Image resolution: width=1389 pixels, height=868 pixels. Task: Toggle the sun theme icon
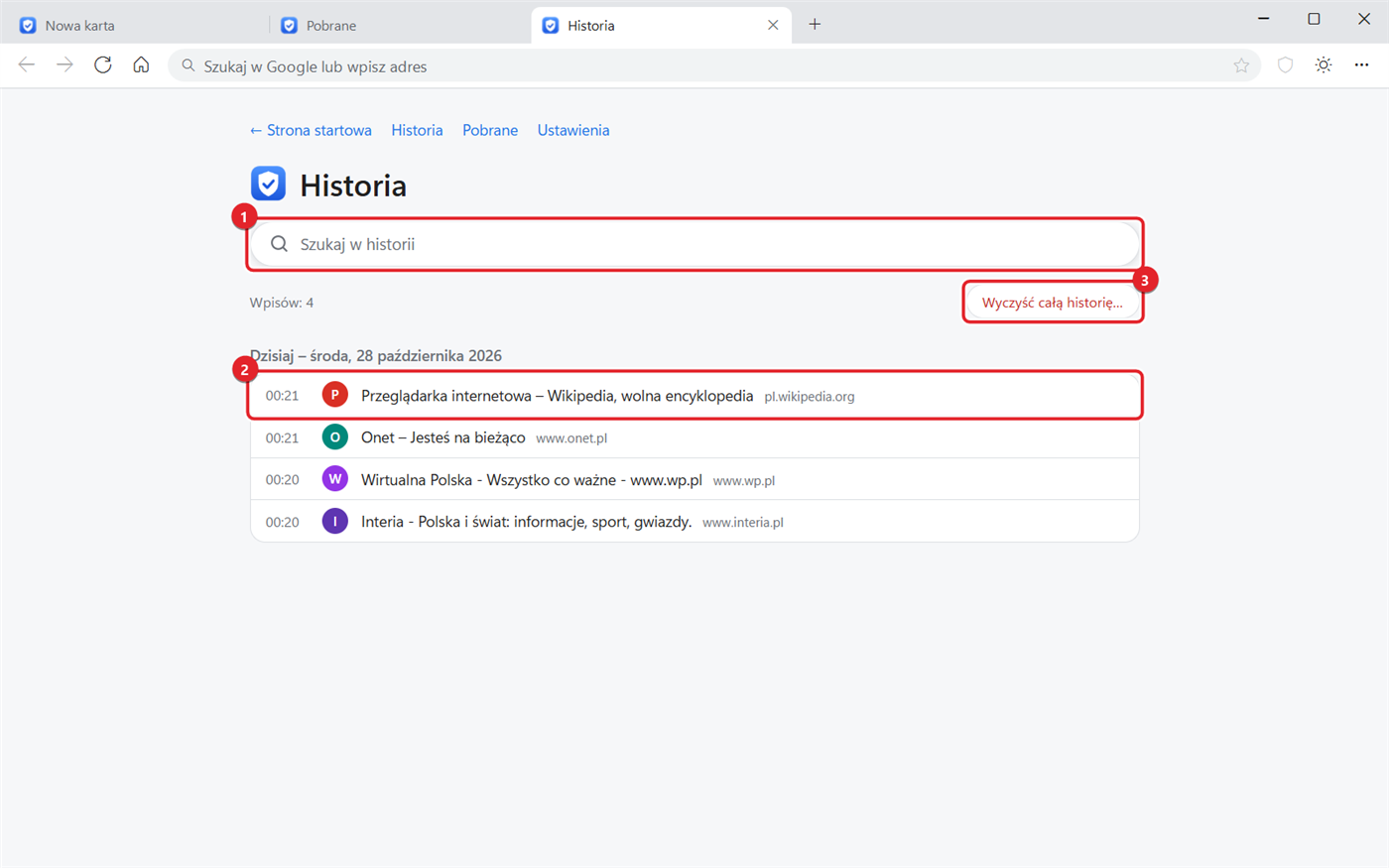(1324, 65)
